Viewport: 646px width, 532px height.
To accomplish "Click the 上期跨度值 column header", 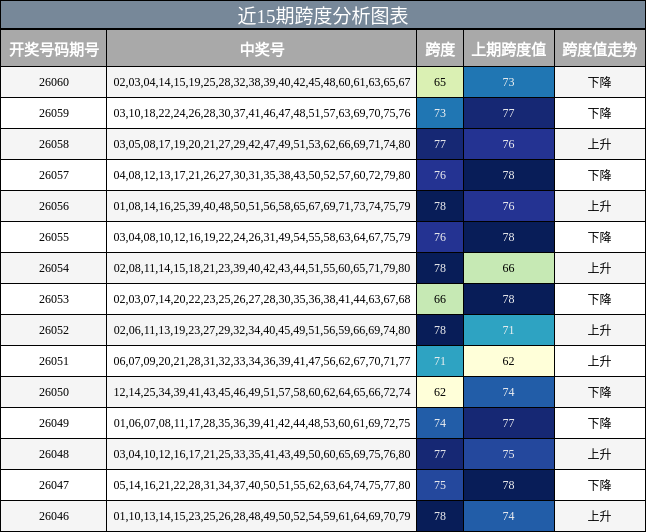I will (509, 49).
